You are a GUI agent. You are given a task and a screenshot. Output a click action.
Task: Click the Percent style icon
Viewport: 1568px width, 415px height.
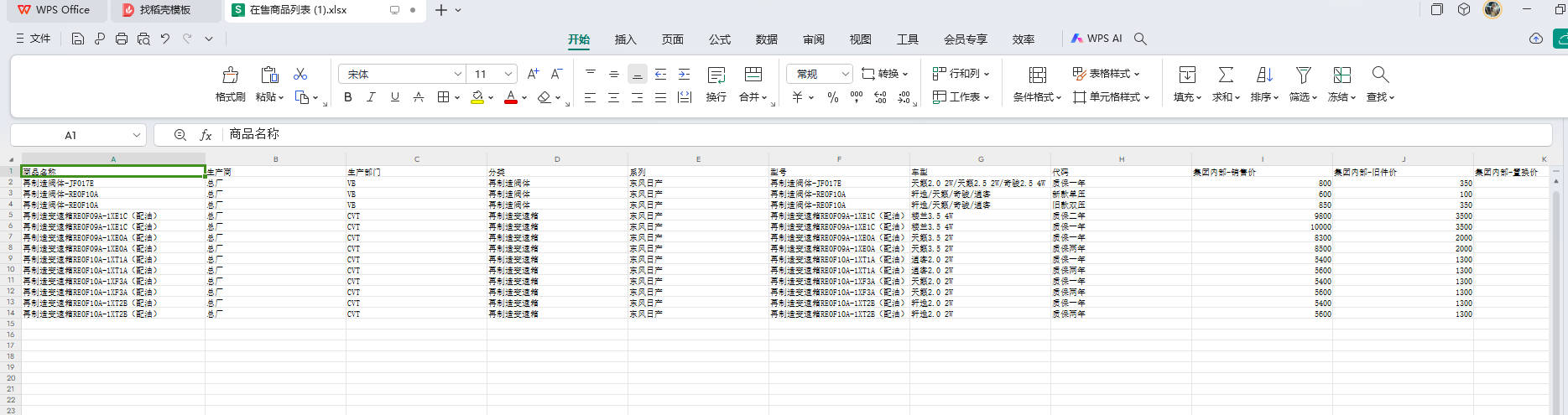click(832, 97)
